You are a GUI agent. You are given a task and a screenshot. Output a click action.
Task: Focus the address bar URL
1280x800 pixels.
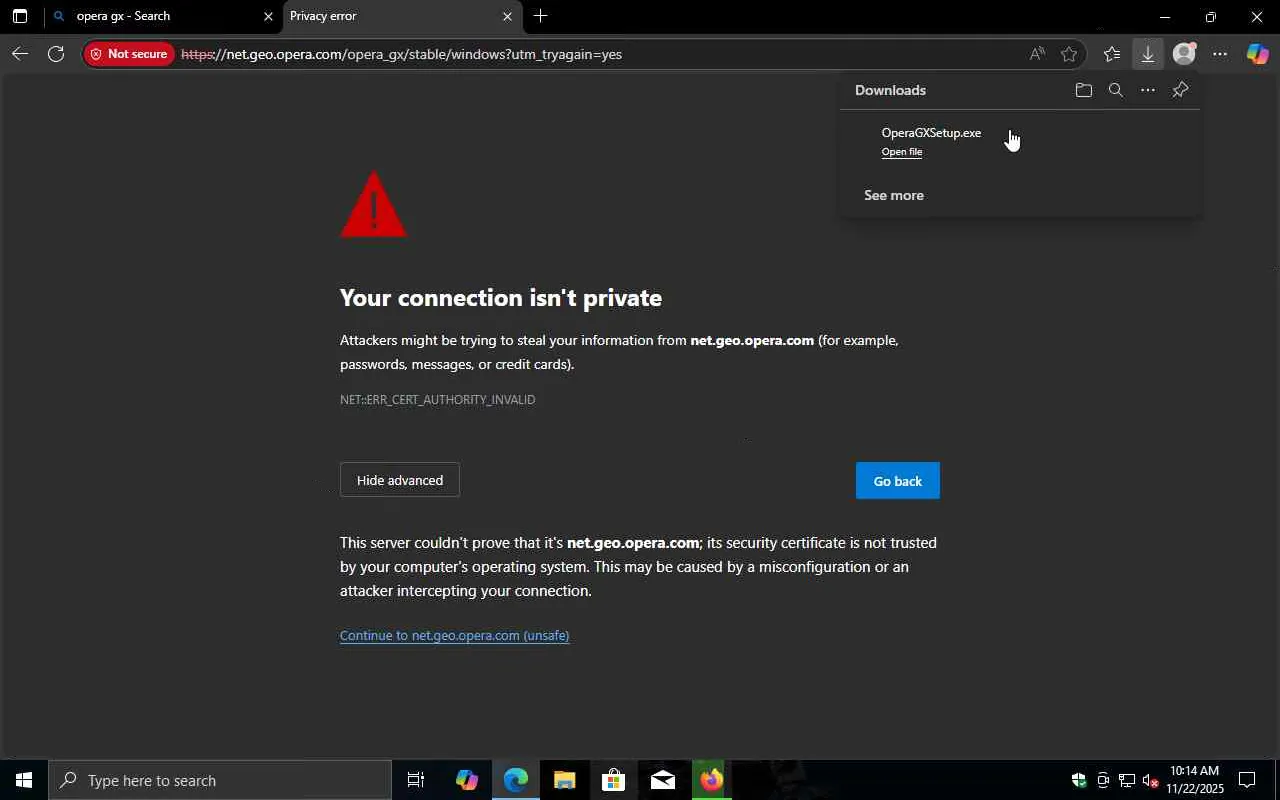401,54
